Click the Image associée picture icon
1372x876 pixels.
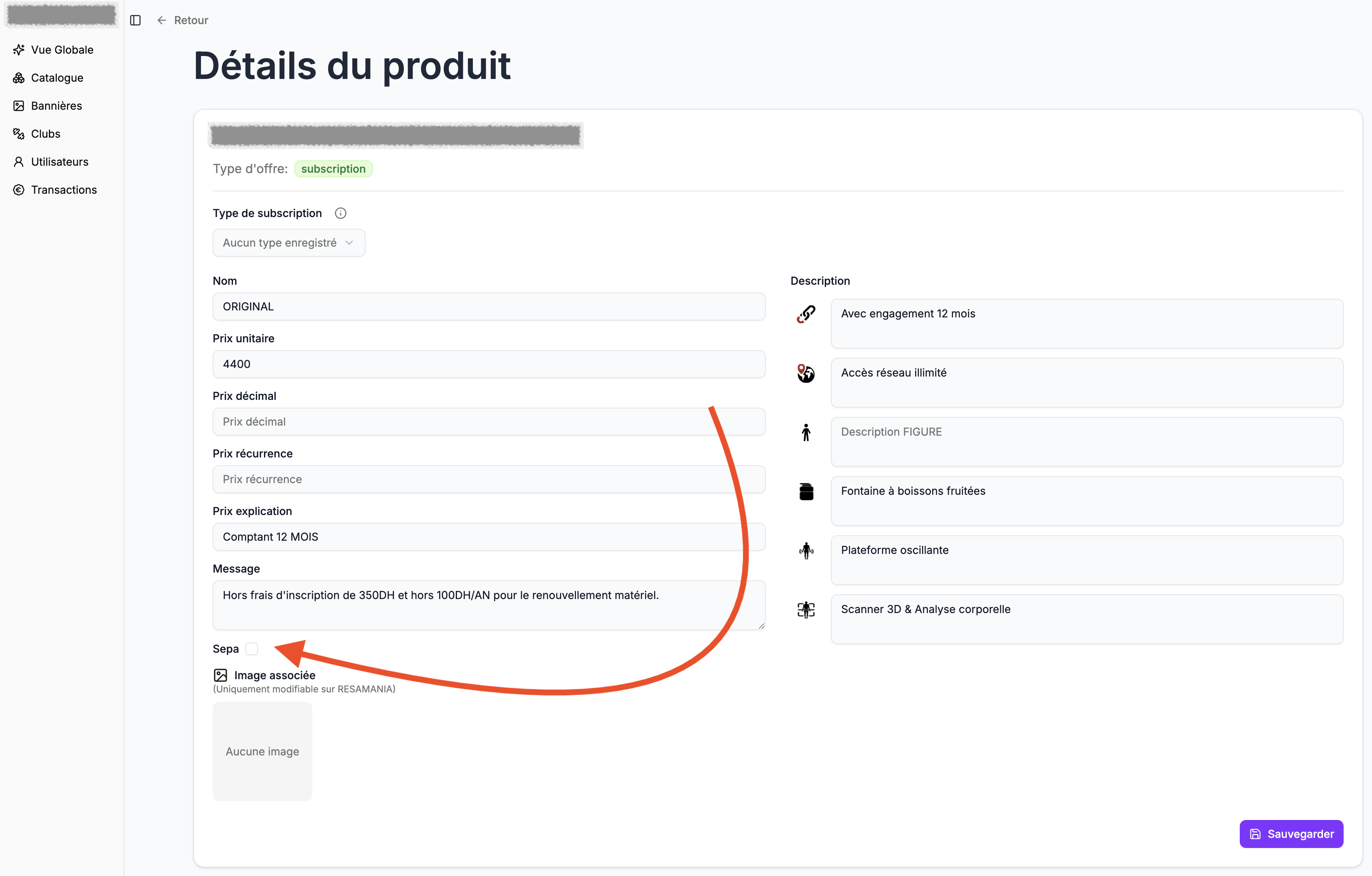pos(220,675)
